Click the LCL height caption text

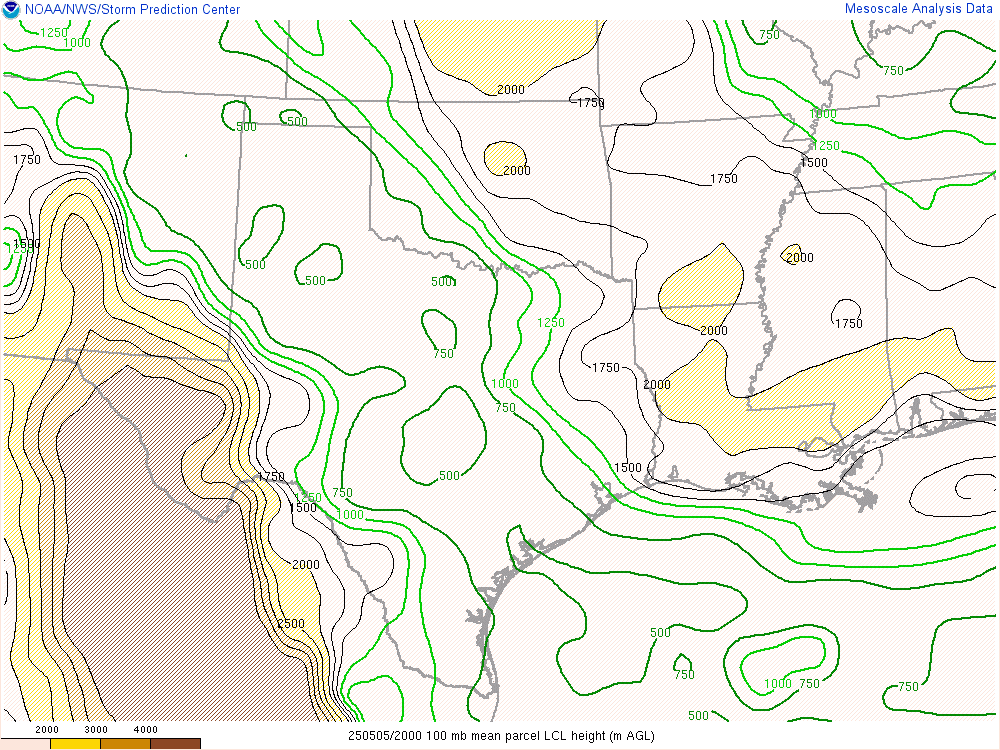point(501,736)
